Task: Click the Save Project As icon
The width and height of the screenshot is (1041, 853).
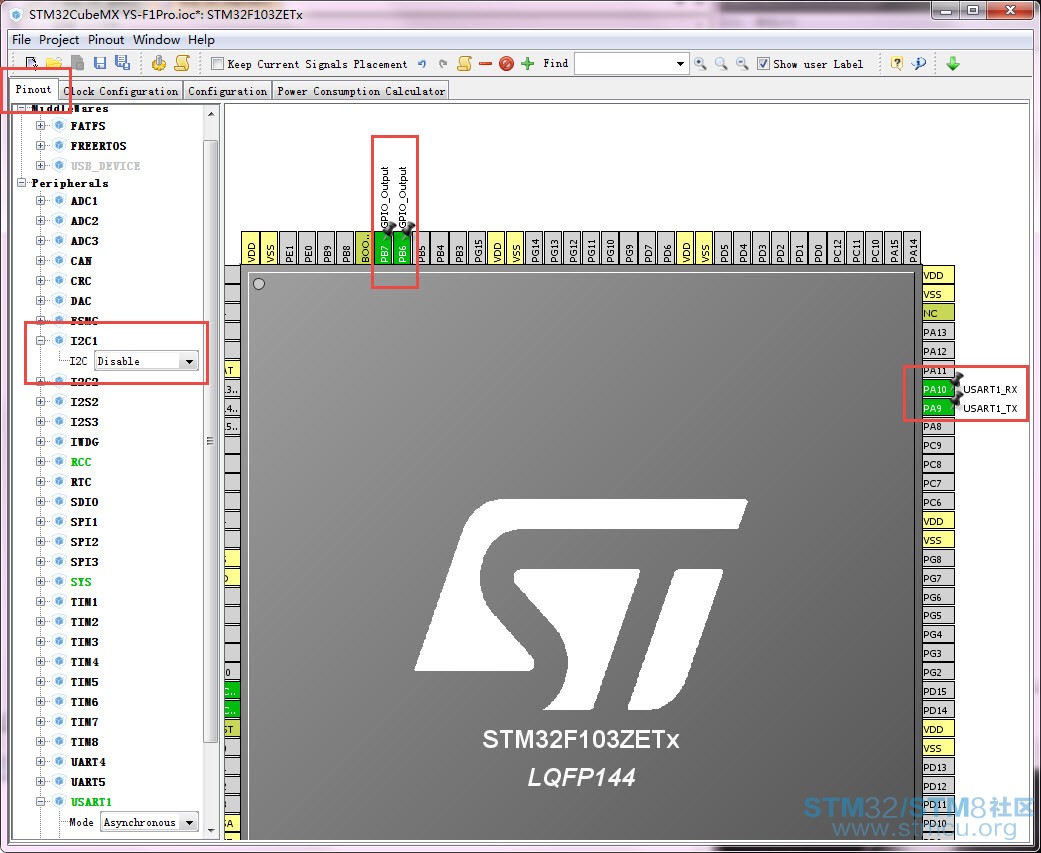Action: pyautogui.click(x=123, y=64)
